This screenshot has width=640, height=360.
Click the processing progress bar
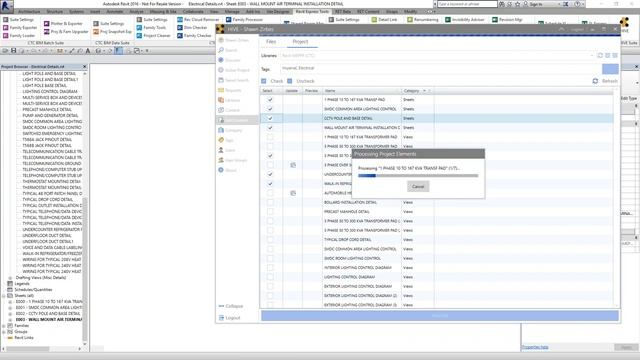pyautogui.click(x=418, y=176)
